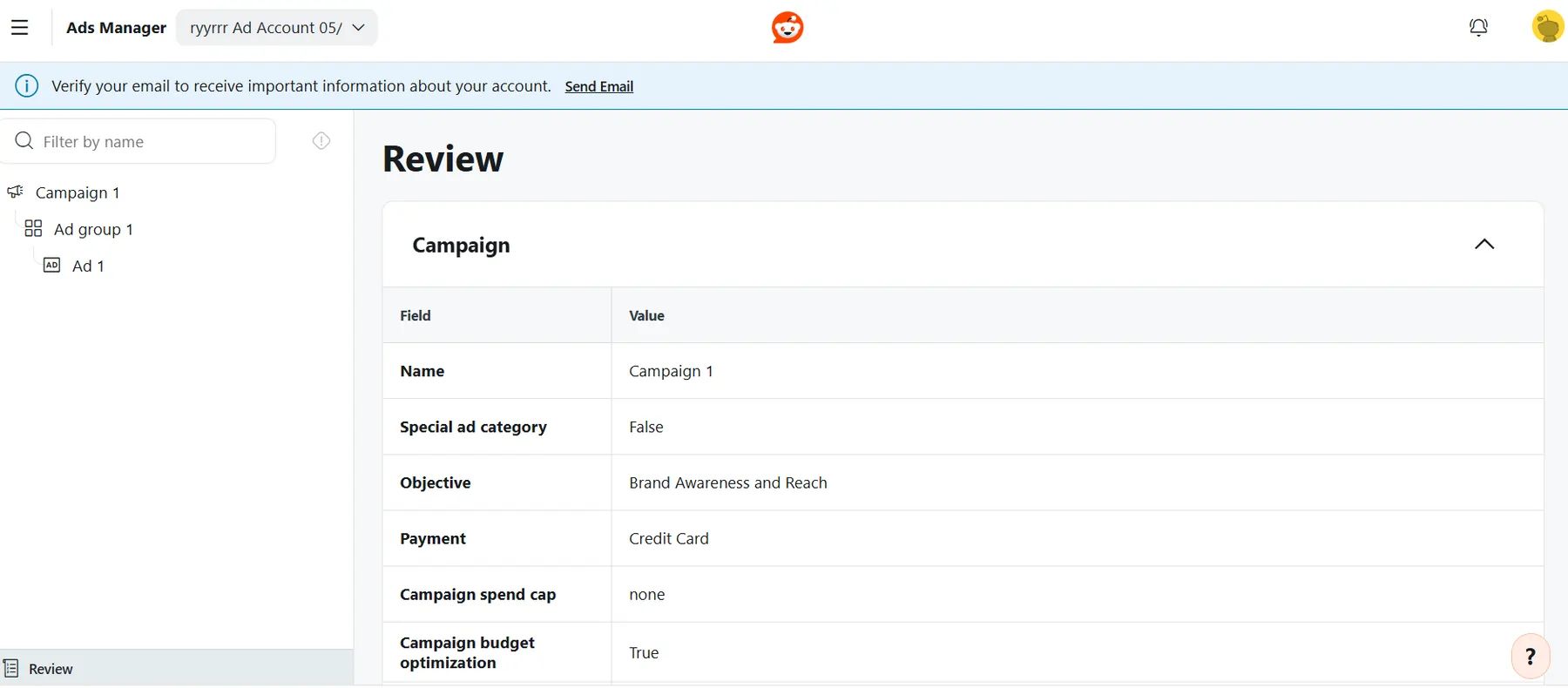Viewport: 1568px width, 688px height.
Task: Click the search magnifier icon in filter box
Action: click(x=24, y=141)
